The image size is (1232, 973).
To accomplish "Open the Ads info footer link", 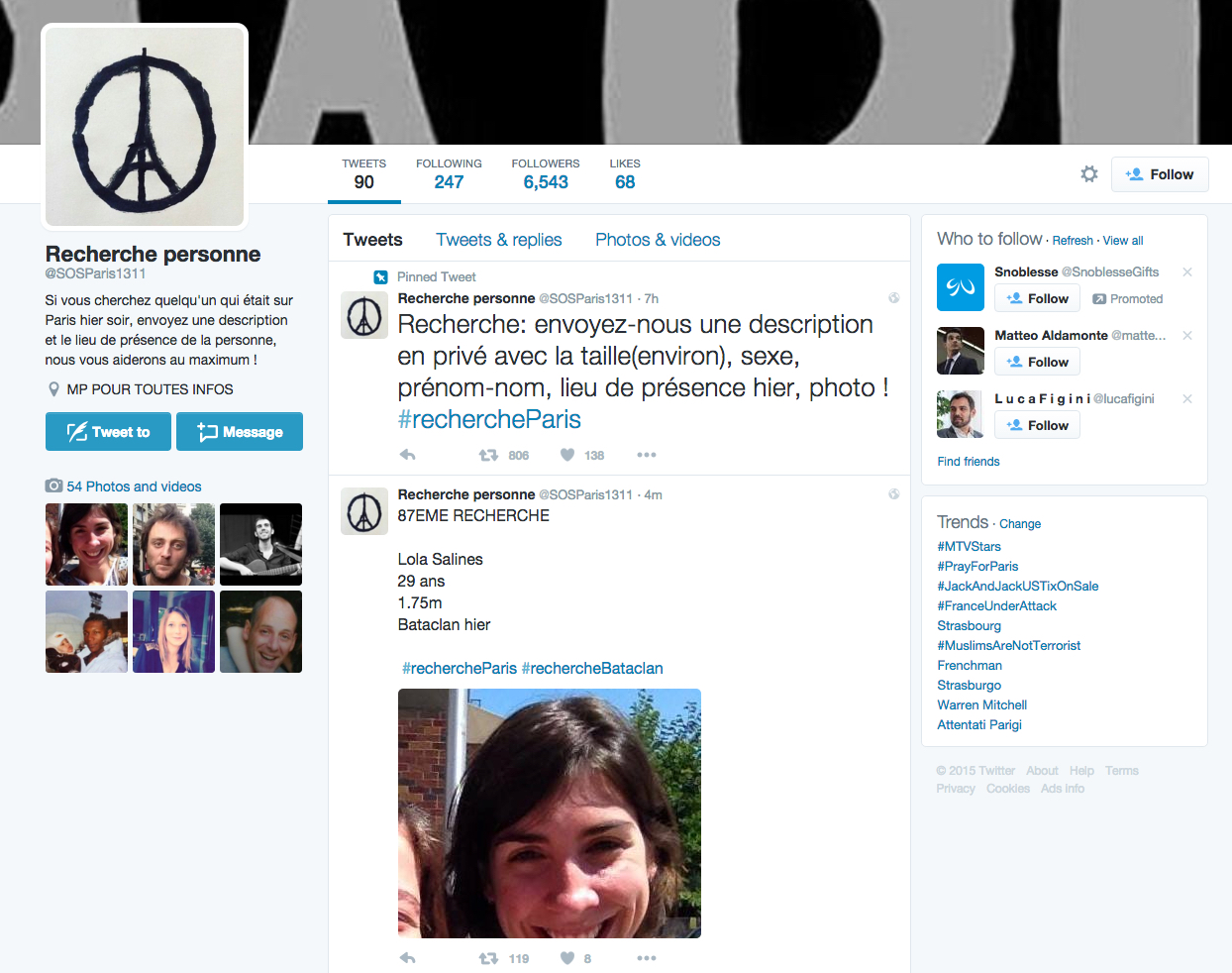I will point(1063,789).
